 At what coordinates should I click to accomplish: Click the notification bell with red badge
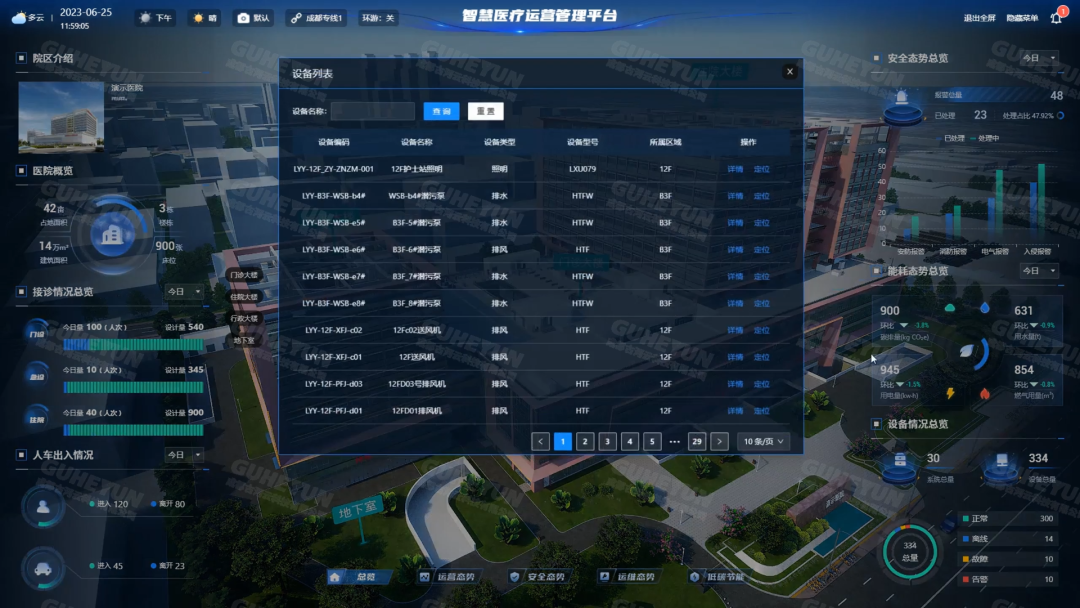tap(1057, 17)
